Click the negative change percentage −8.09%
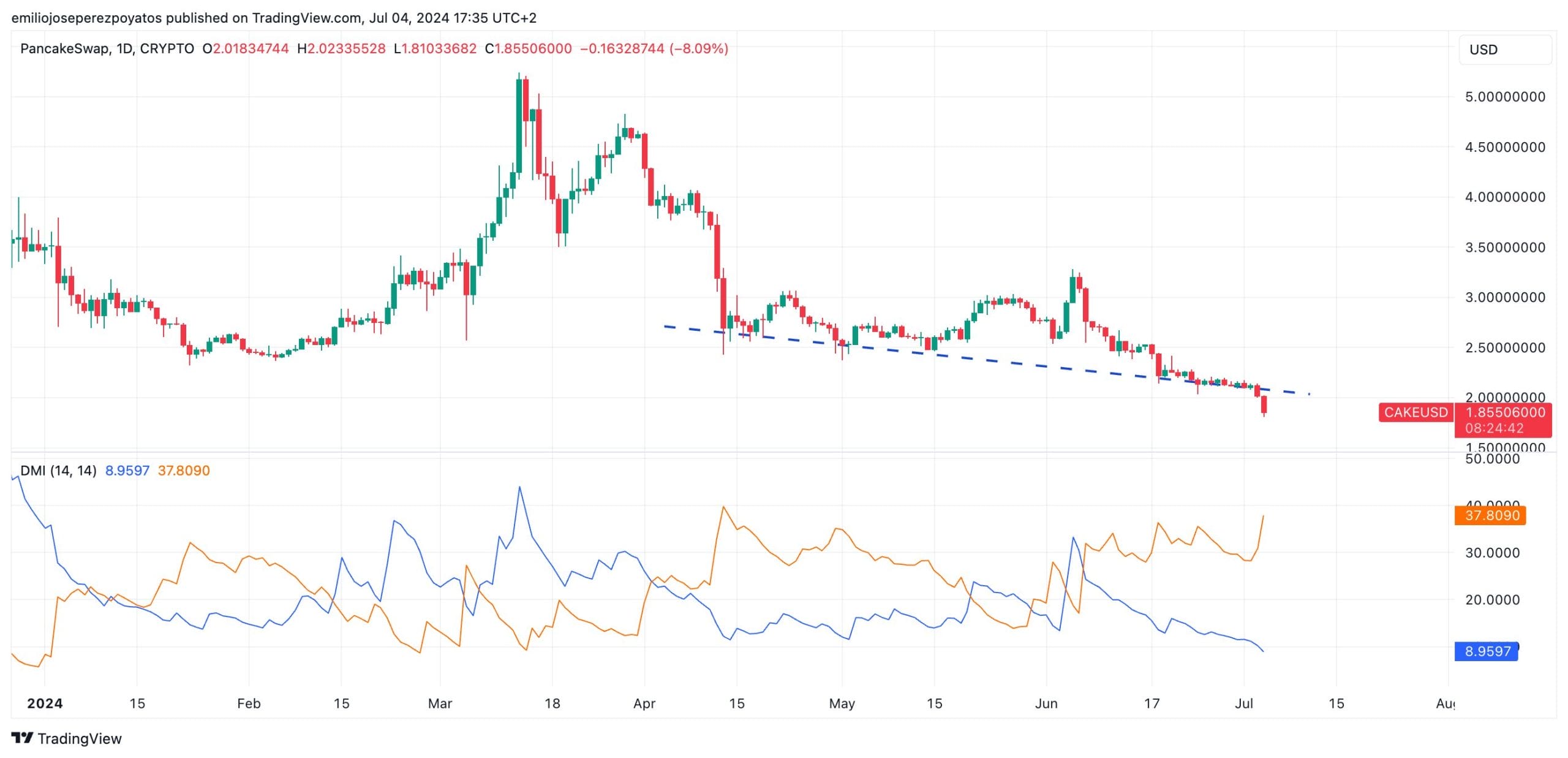Screen dimensions: 1568x758 pyautogui.click(x=699, y=48)
